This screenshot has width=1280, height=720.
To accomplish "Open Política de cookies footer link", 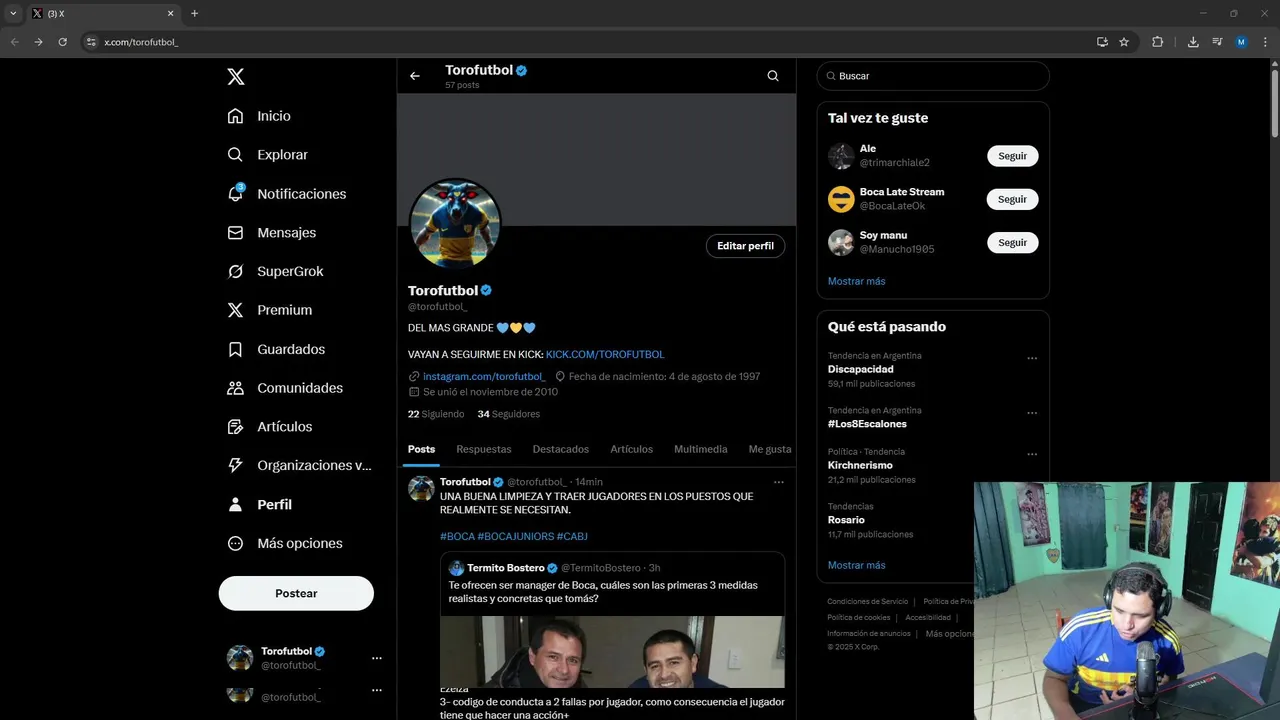I will (858, 617).
